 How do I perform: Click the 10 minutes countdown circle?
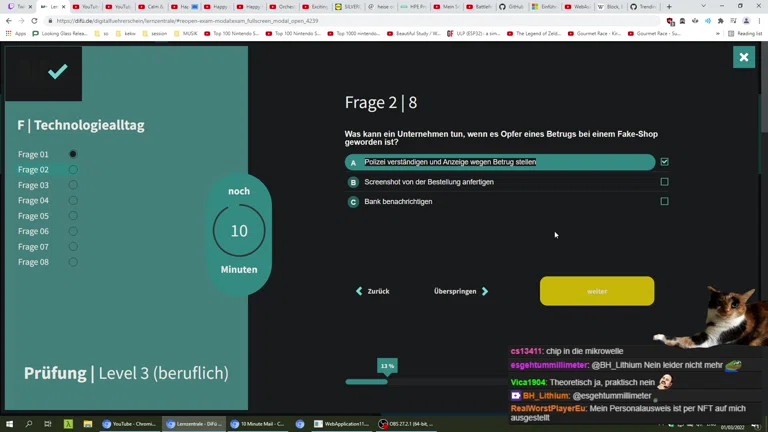[x=239, y=231]
